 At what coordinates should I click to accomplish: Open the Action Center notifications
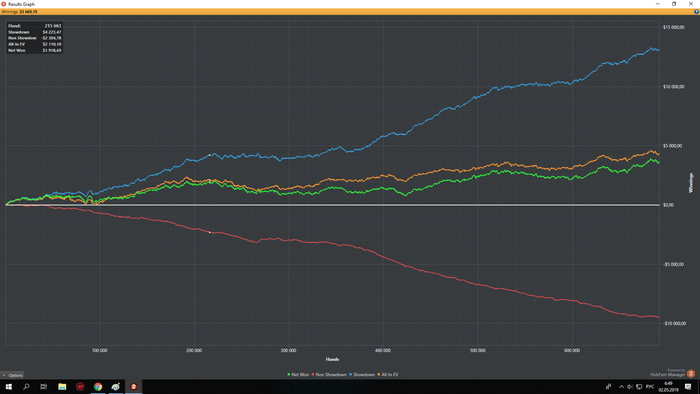(688, 386)
